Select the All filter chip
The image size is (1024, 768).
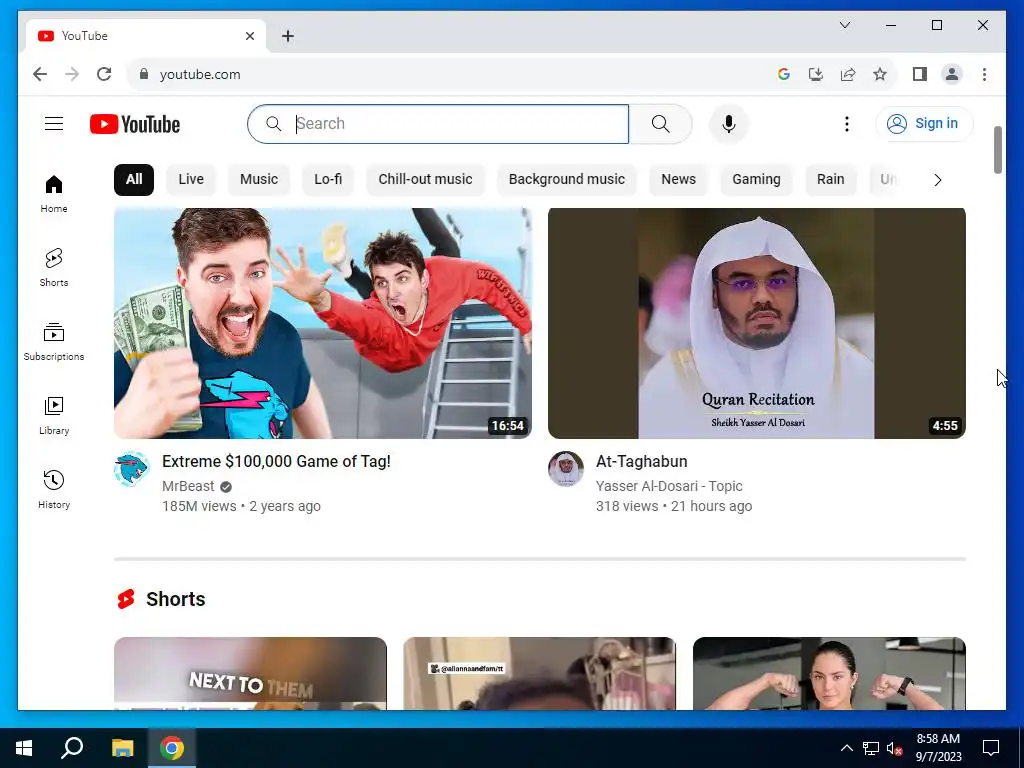click(134, 180)
